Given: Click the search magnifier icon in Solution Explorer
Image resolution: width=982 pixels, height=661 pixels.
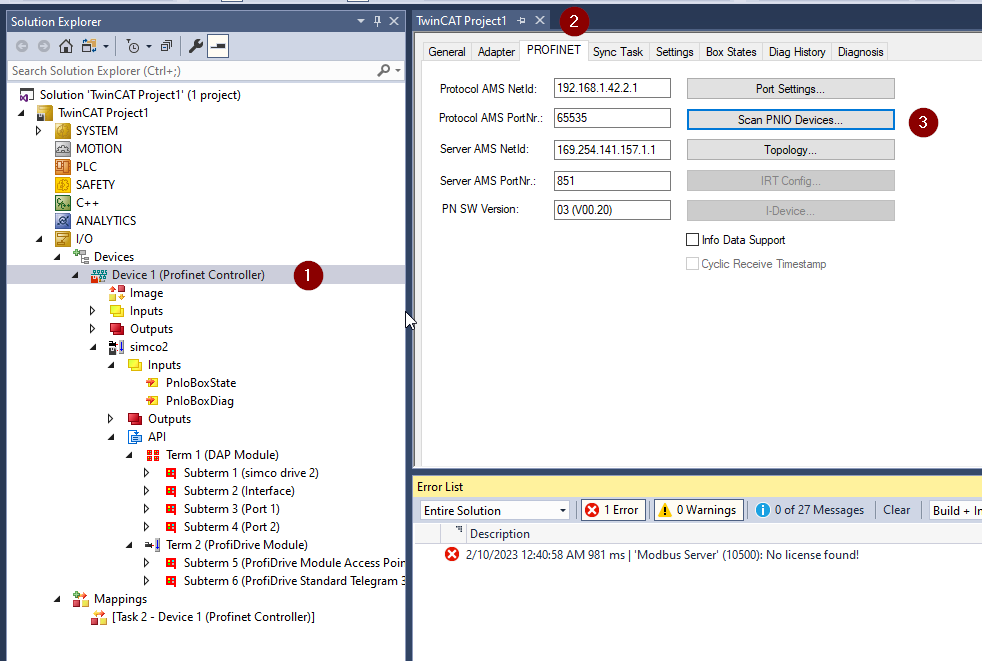Looking at the screenshot, I should (383, 70).
